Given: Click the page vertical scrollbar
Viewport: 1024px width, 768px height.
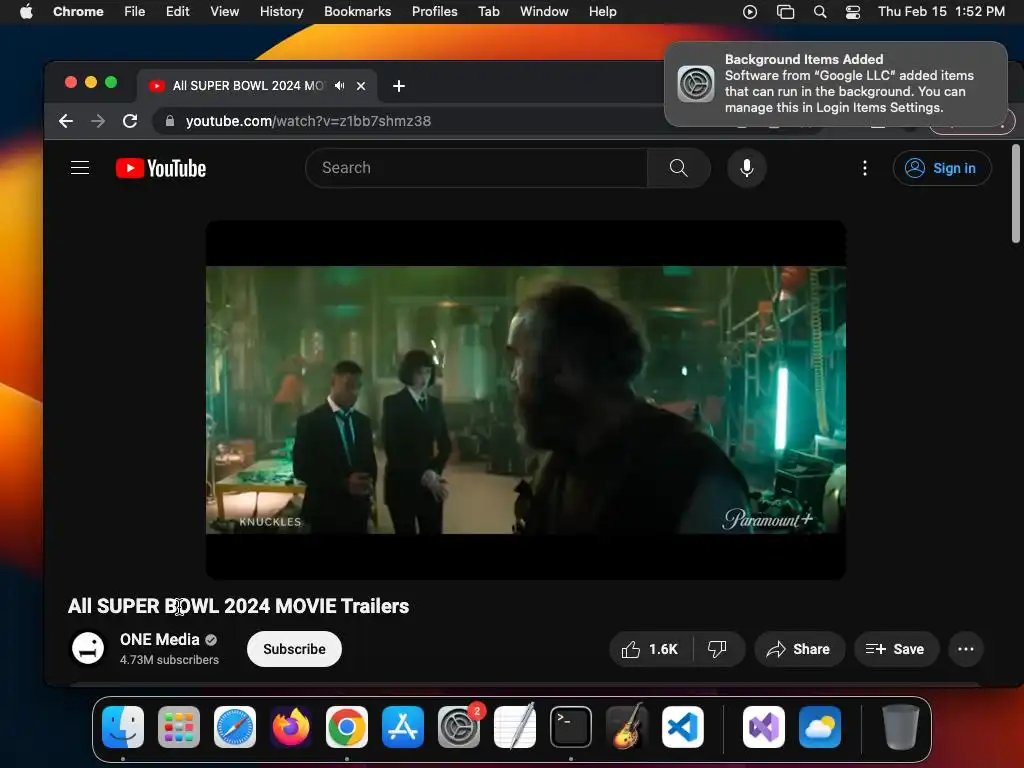Looking at the screenshot, I should click(1016, 194).
